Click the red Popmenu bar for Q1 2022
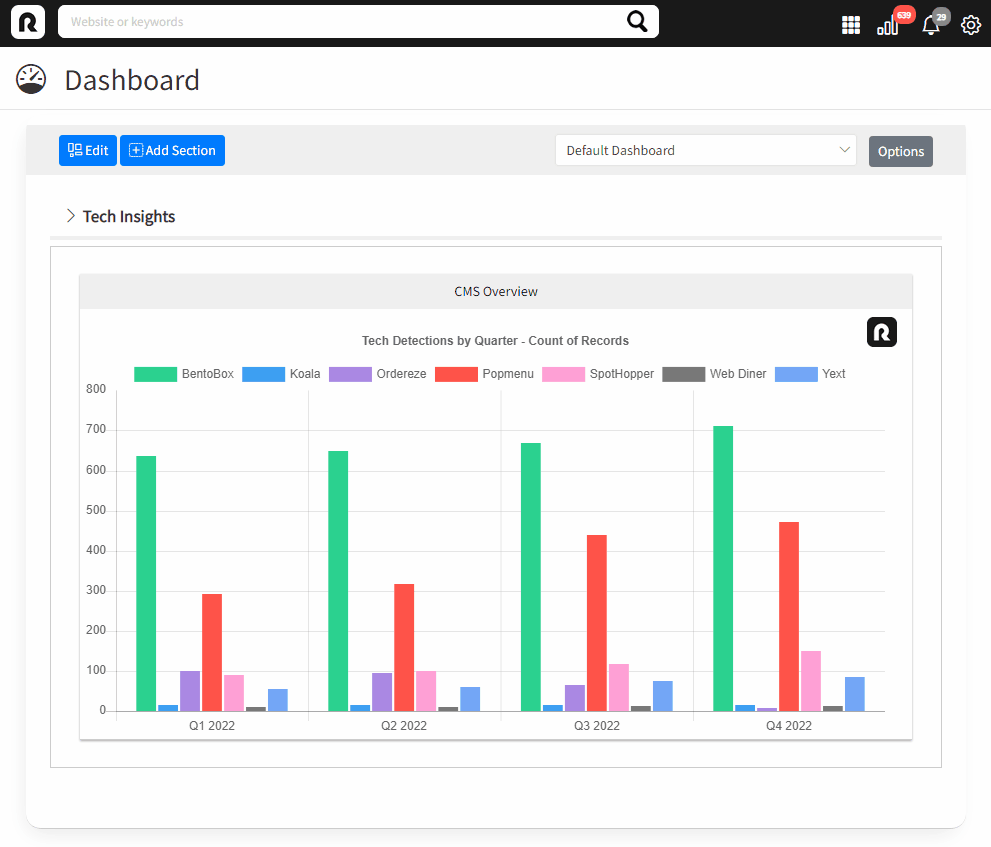The width and height of the screenshot is (991, 847). [x=212, y=652]
